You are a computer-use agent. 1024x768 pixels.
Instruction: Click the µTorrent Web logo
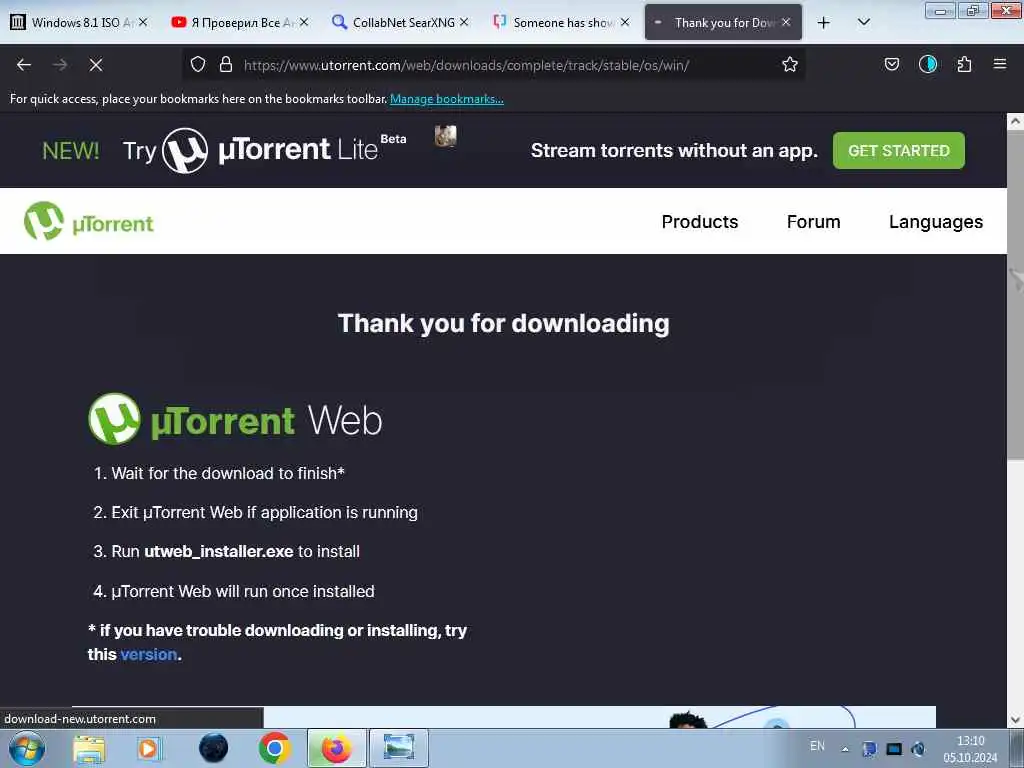coord(235,419)
